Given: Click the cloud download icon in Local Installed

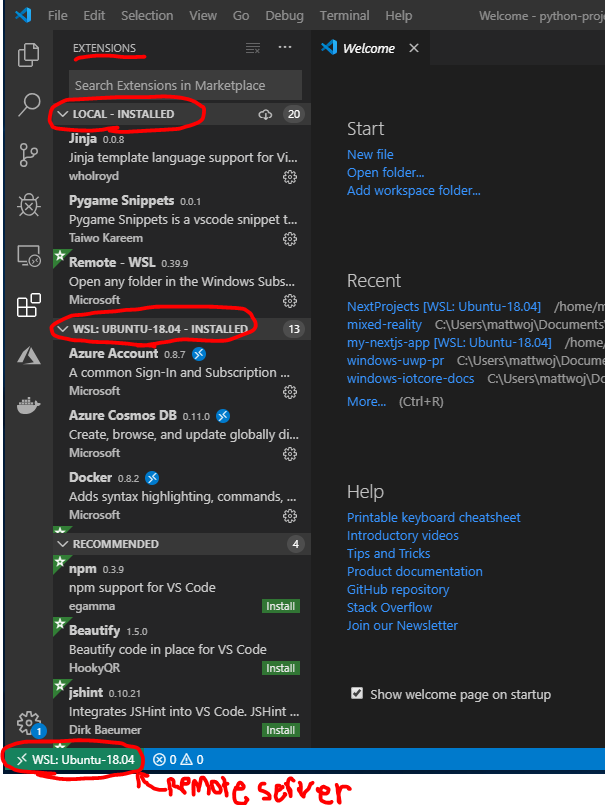Looking at the screenshot, I should (x=264, y=114).
